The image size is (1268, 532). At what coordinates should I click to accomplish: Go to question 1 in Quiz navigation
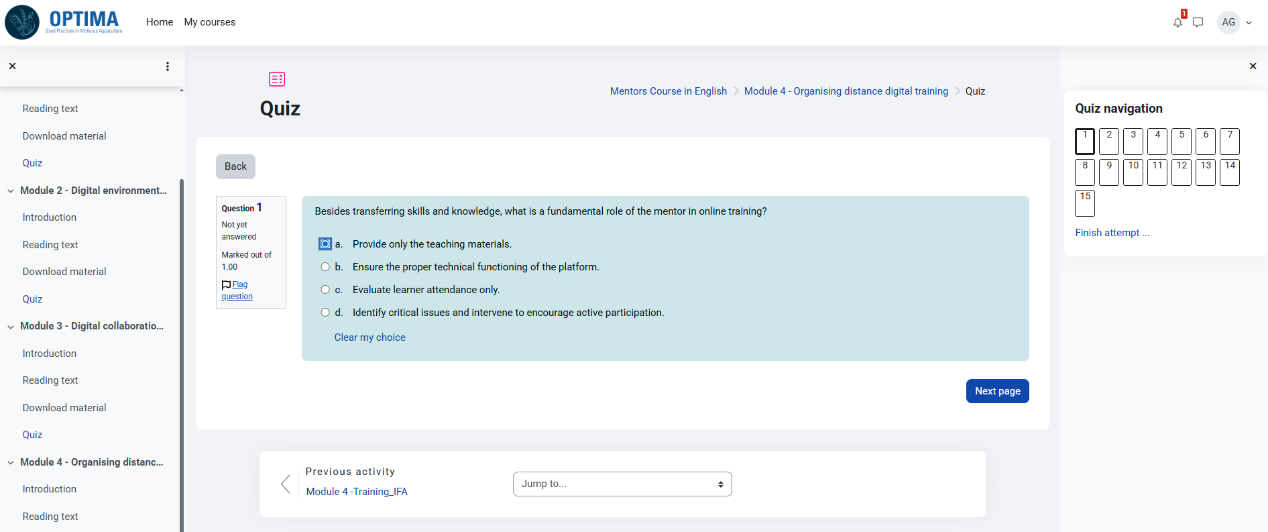coord(1085,142)
